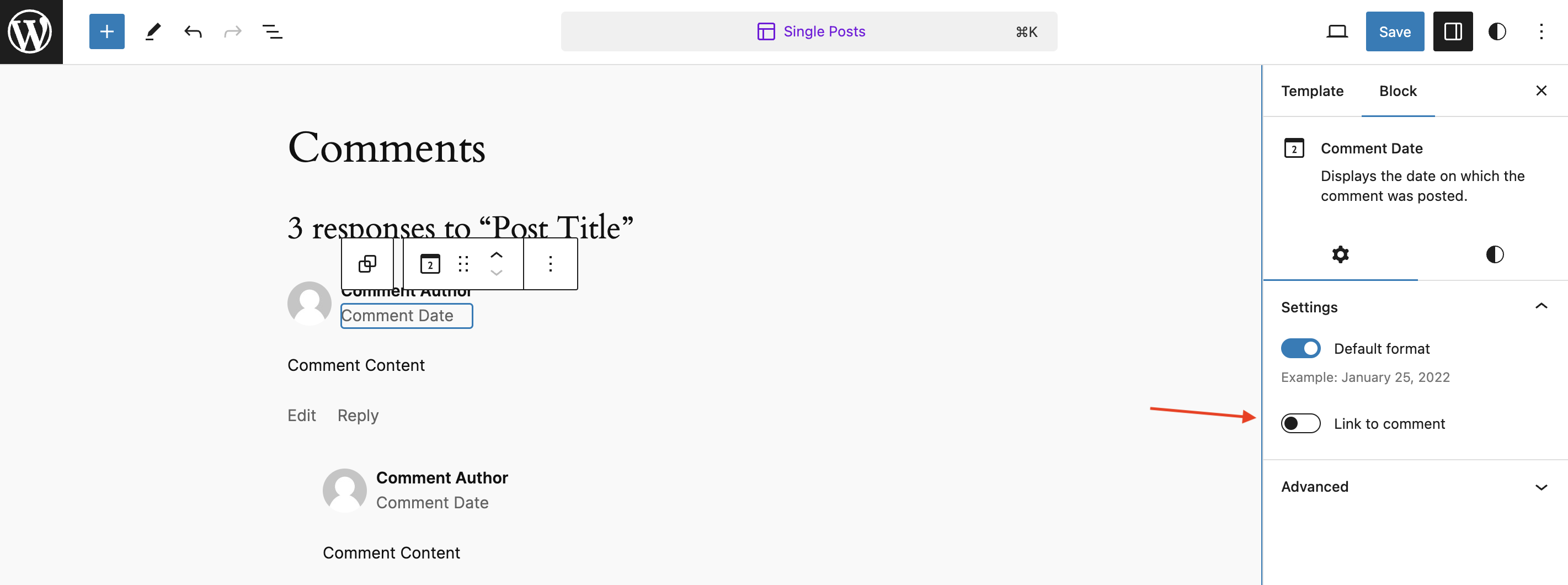Click the Reply link under comment

click(x=358, y=415)
